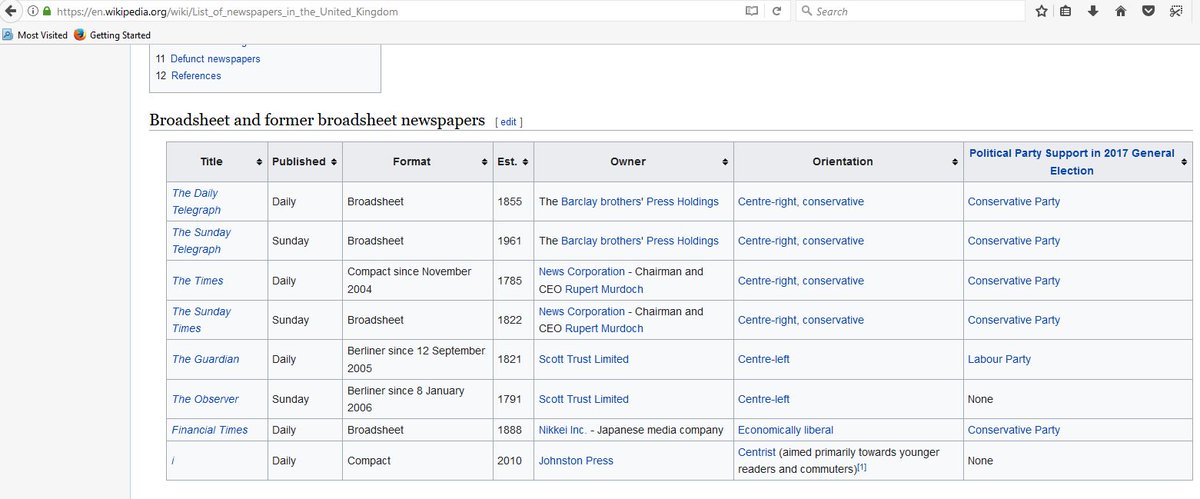The height and width of the screenshot is (499, 1200).
Task: Sort table by the Orientation column arrows
Action: pos(955,162)
